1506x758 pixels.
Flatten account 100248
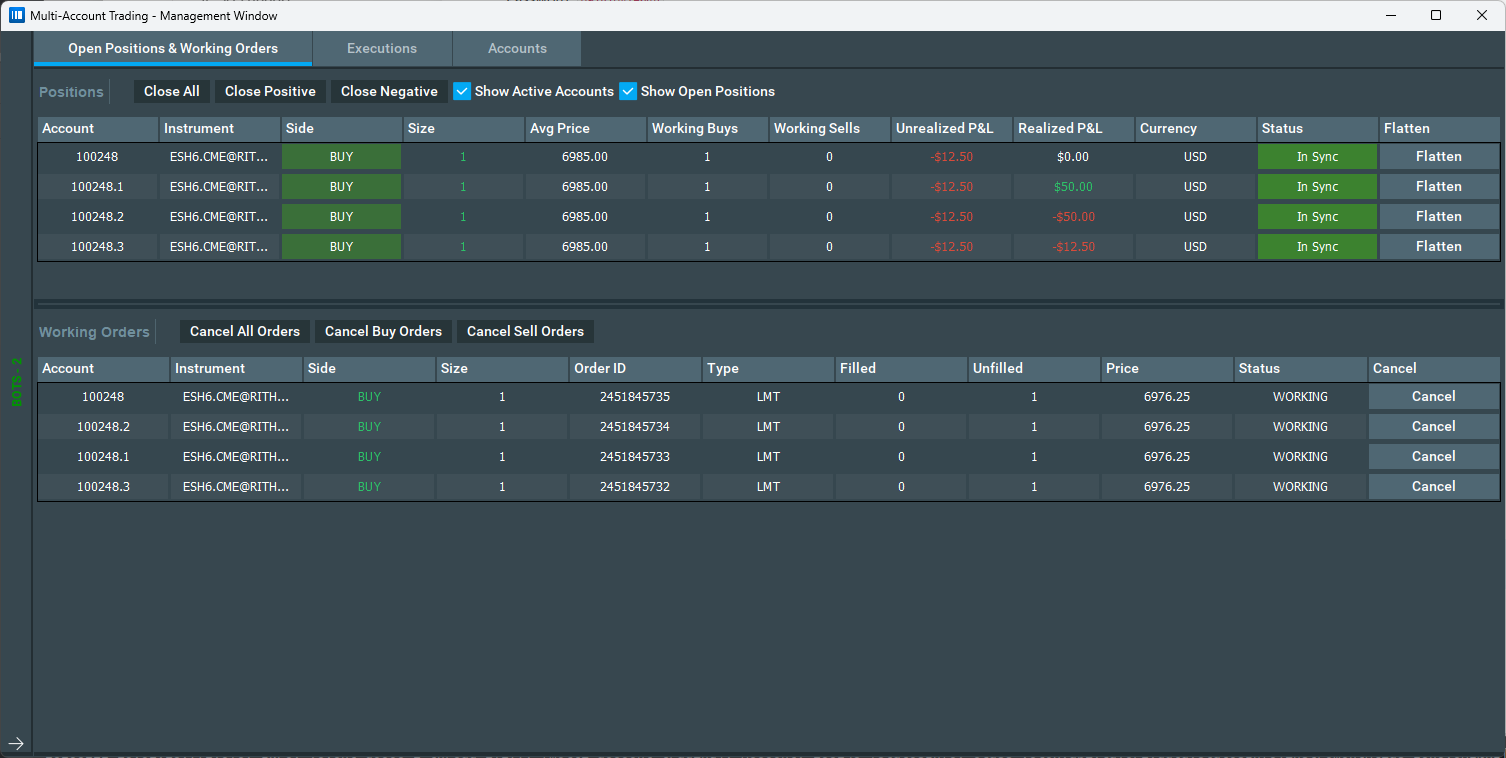[x=1439, y=156]
